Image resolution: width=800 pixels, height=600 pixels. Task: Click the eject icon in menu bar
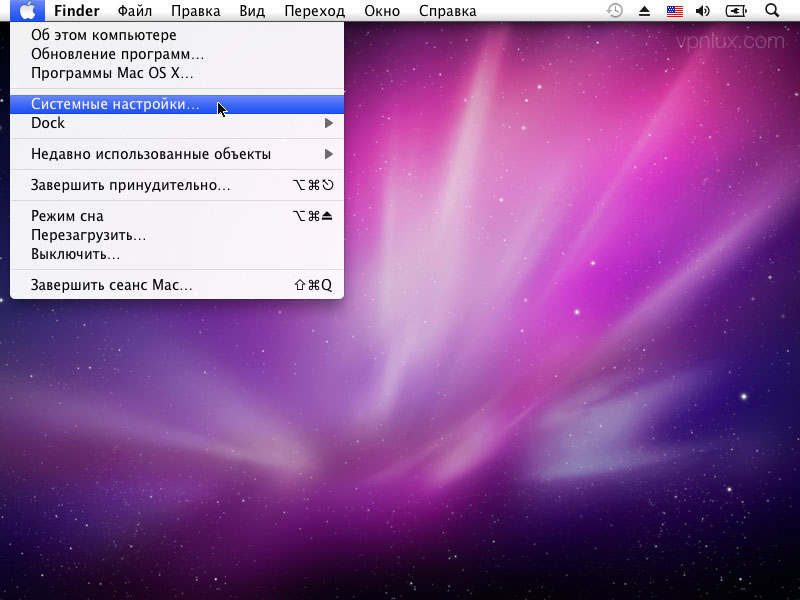tap(644, 11)
